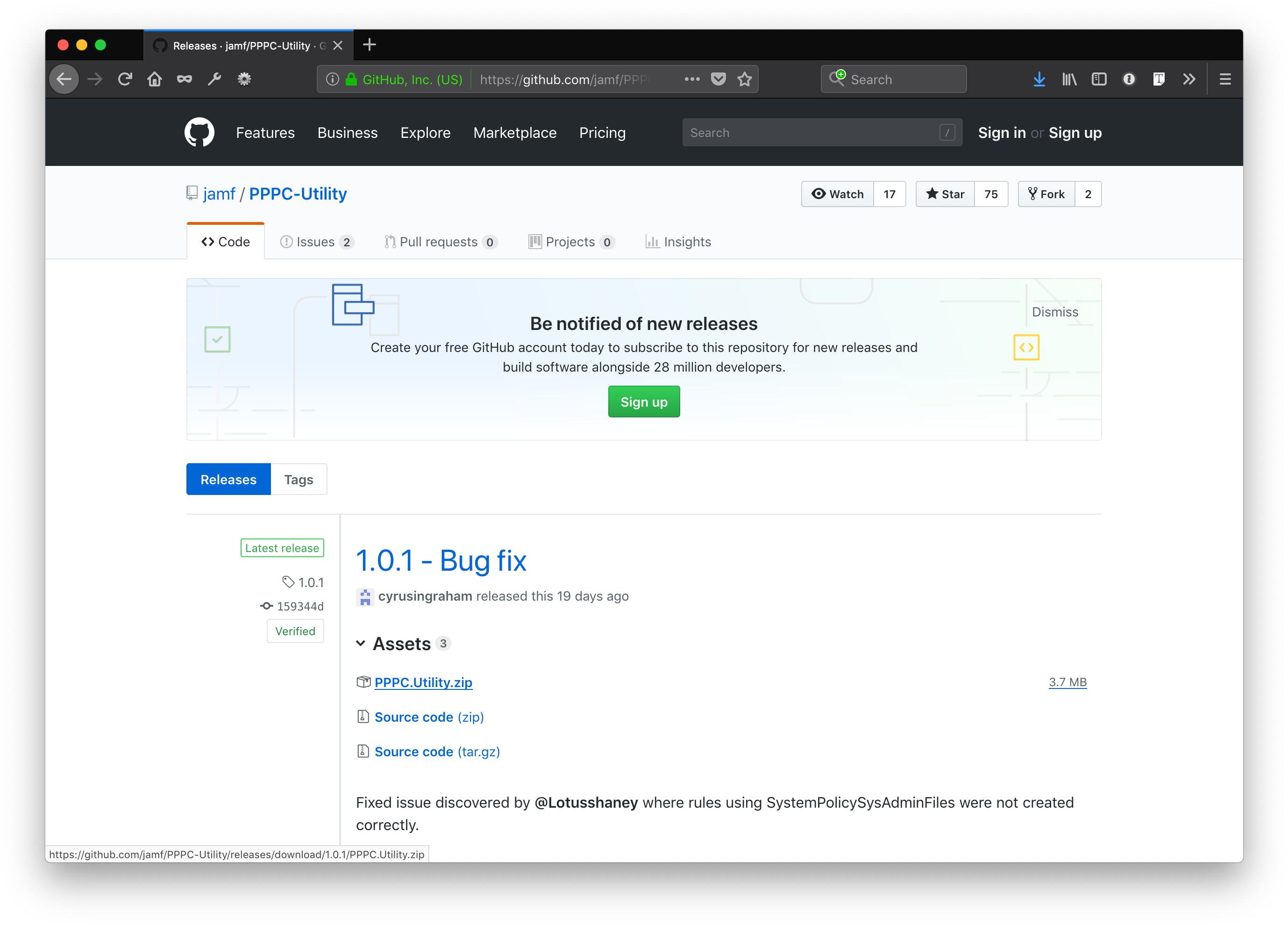Screen dimensions: 1288x925
Task: Focus the GitHub search field
Action: (822, 132)
